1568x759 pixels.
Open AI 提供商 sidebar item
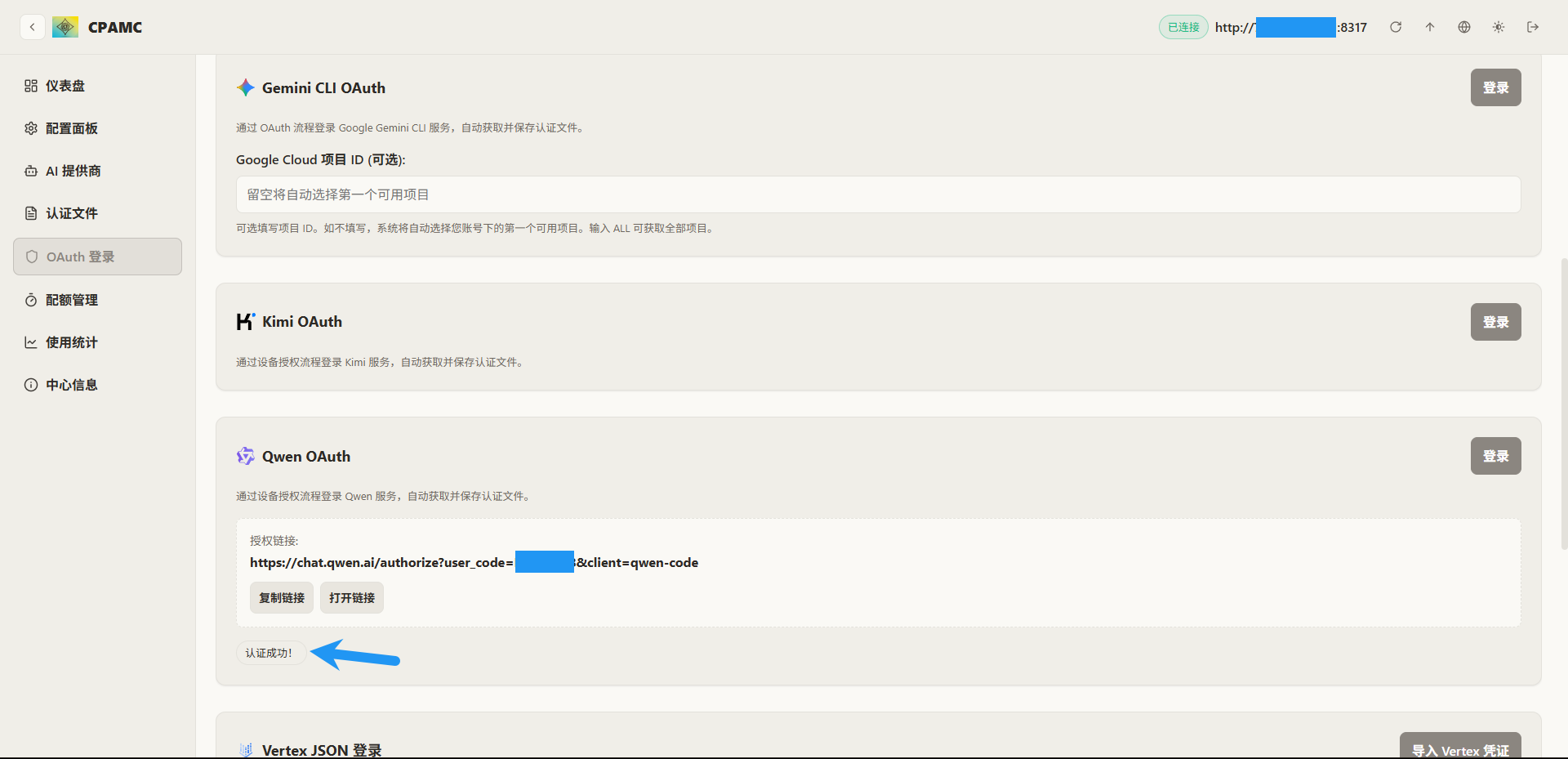pos(73,171)
